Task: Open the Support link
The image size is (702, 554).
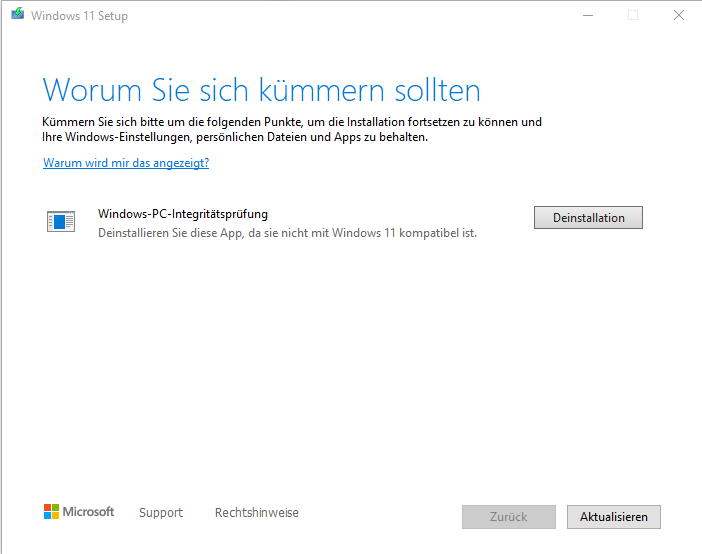Action: click(161, 512)
